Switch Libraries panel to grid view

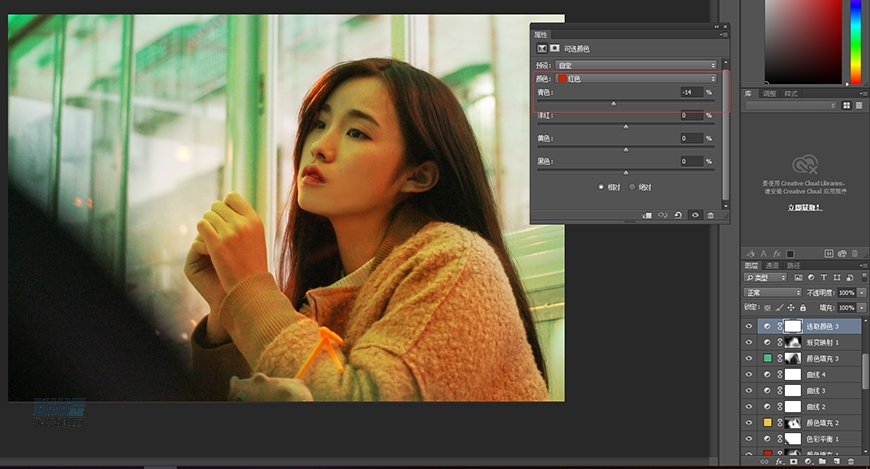tap(846, 105)
